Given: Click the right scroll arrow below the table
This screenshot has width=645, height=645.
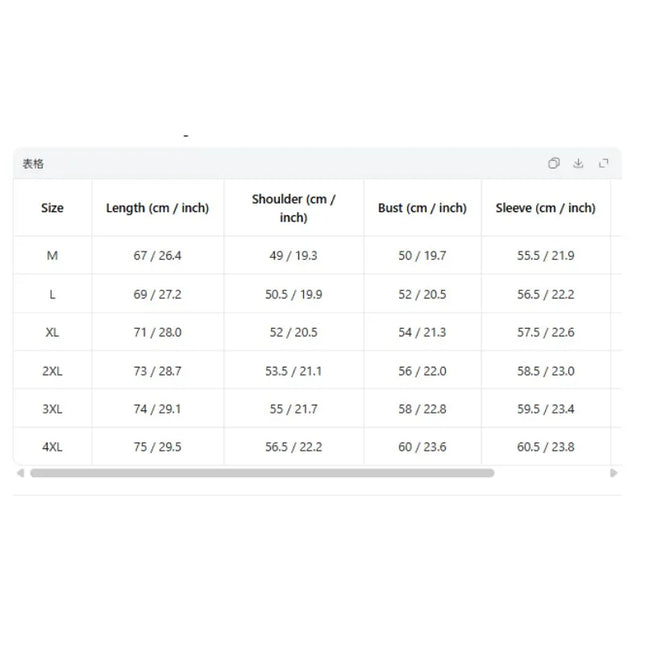Looking at the screenshot, I should (614, 473).
